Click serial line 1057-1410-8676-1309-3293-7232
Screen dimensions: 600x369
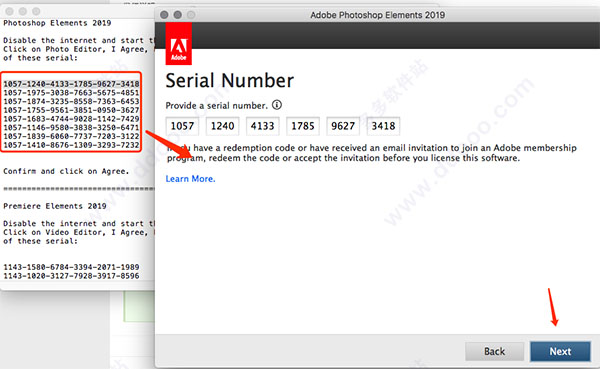tap(71, 145)
